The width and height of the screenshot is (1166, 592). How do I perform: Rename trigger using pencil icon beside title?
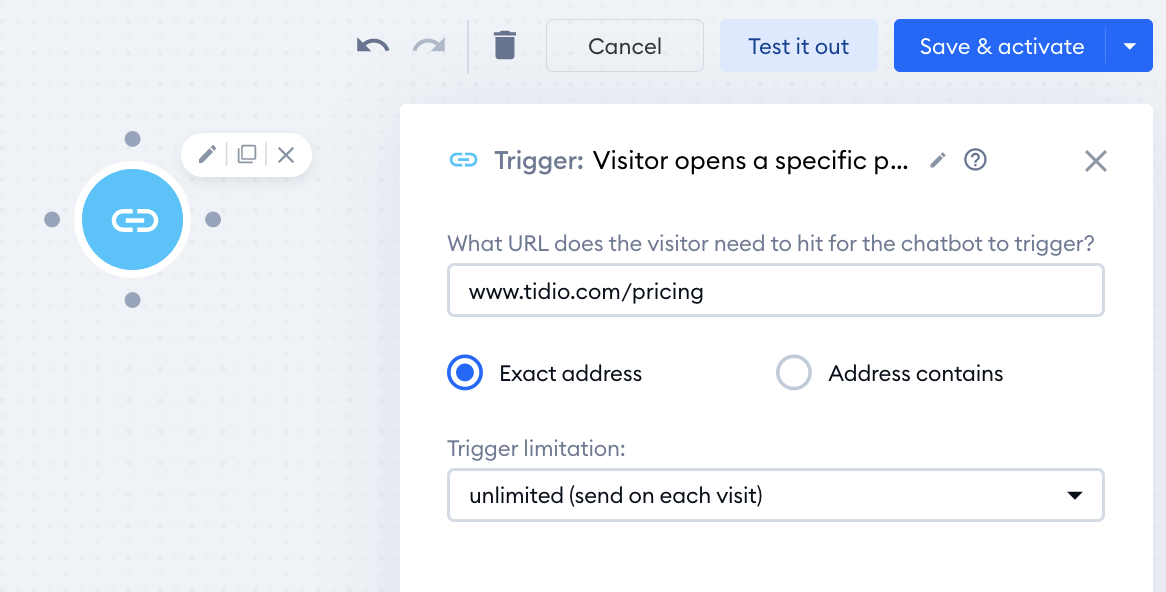point(938,160)
